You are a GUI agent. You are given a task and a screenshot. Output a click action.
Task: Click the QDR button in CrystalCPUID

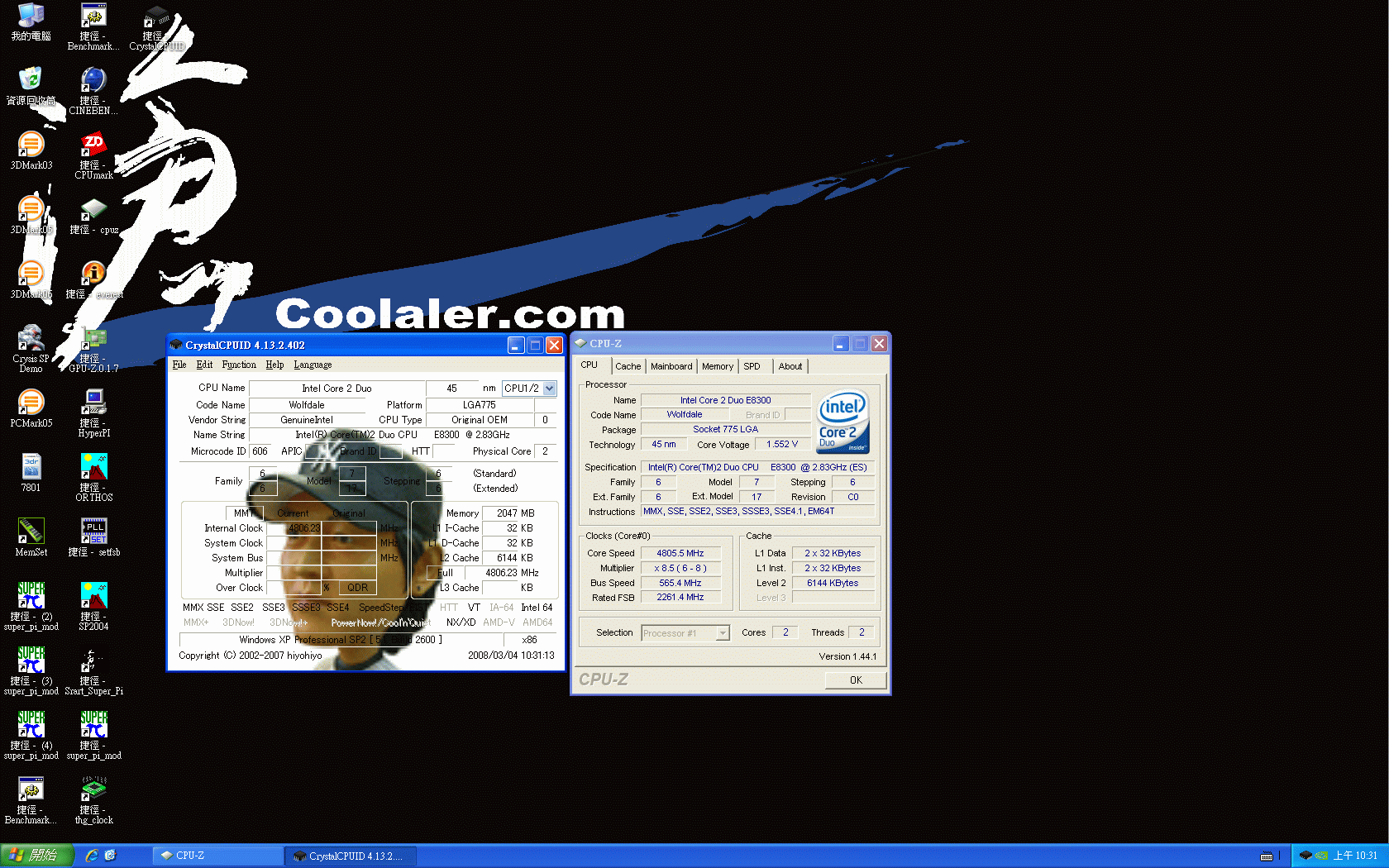357,588
